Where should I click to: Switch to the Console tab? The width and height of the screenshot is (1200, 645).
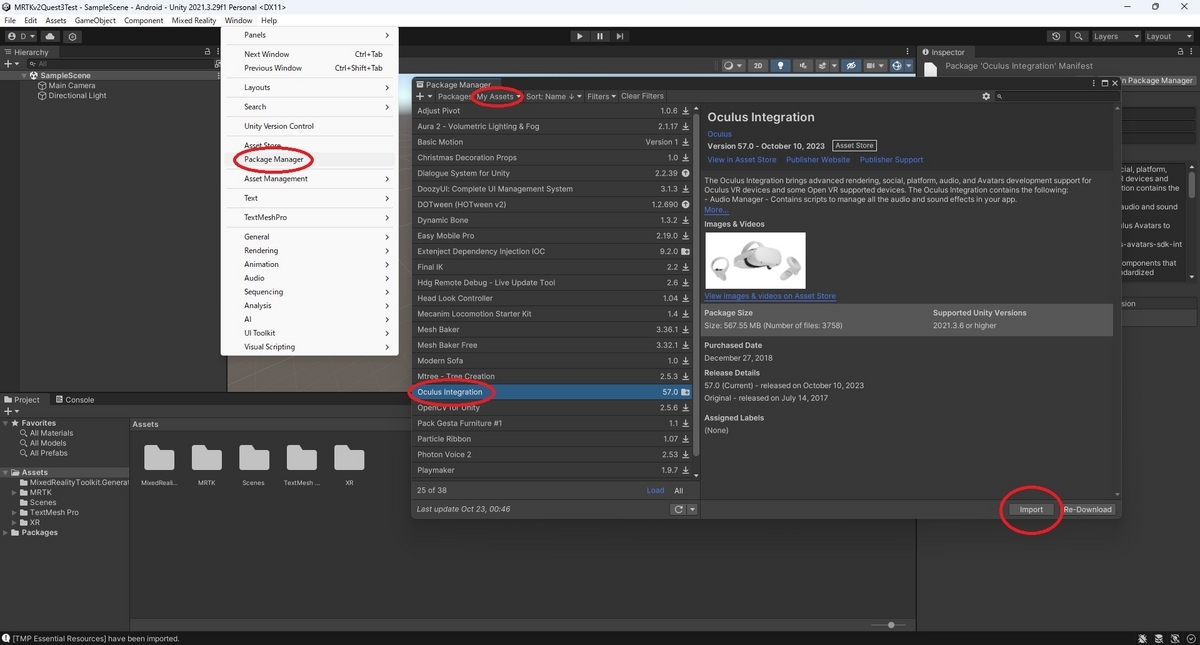(x=74, y=399)
